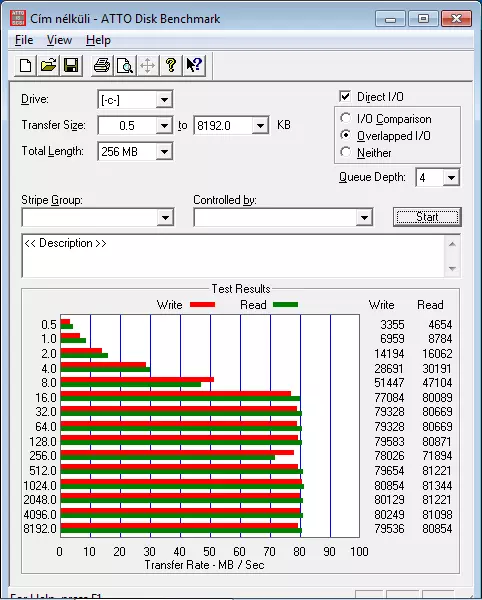Print results with the printer icon
The width and height of the screenshot is (482, 600).
[102, 65]
